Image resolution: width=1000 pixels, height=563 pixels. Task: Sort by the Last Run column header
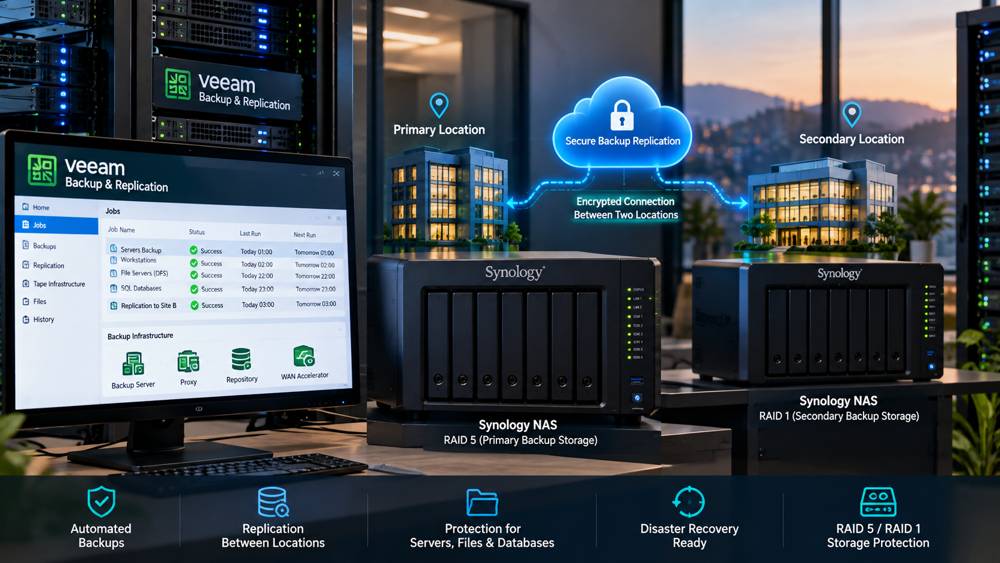coord(250,233)
